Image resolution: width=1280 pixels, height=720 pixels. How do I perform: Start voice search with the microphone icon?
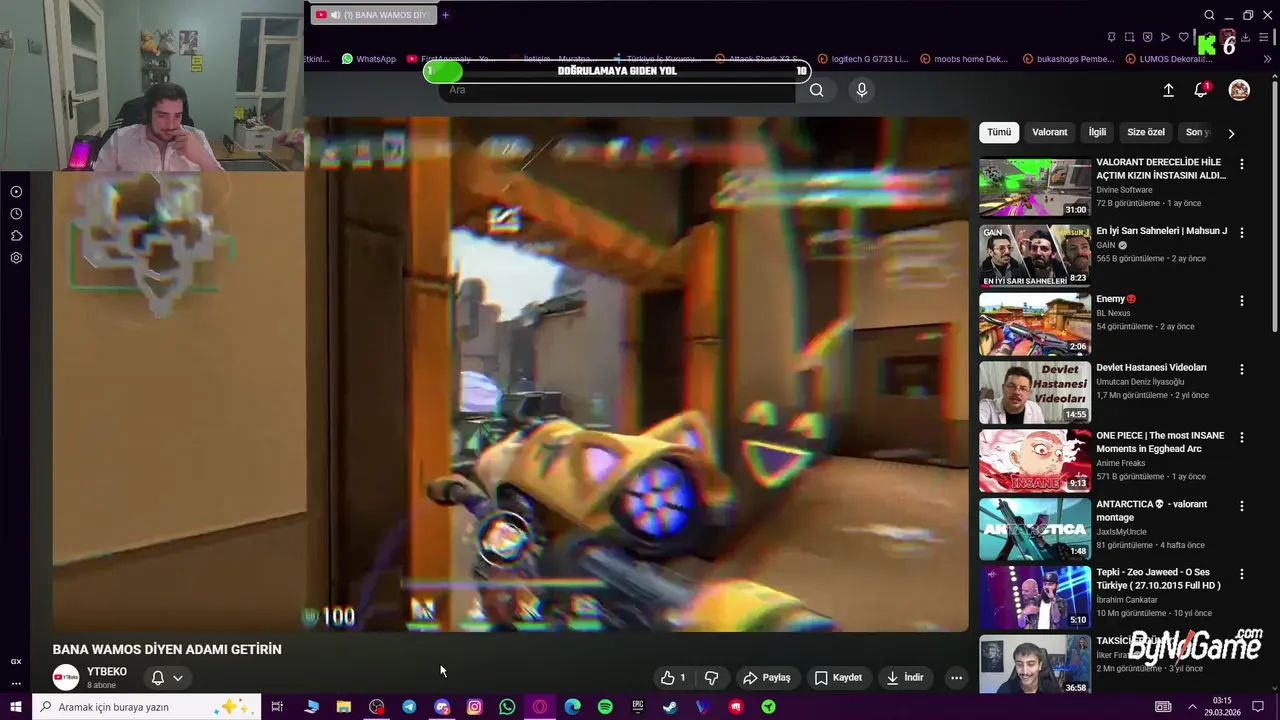click(x=862, y=90)
